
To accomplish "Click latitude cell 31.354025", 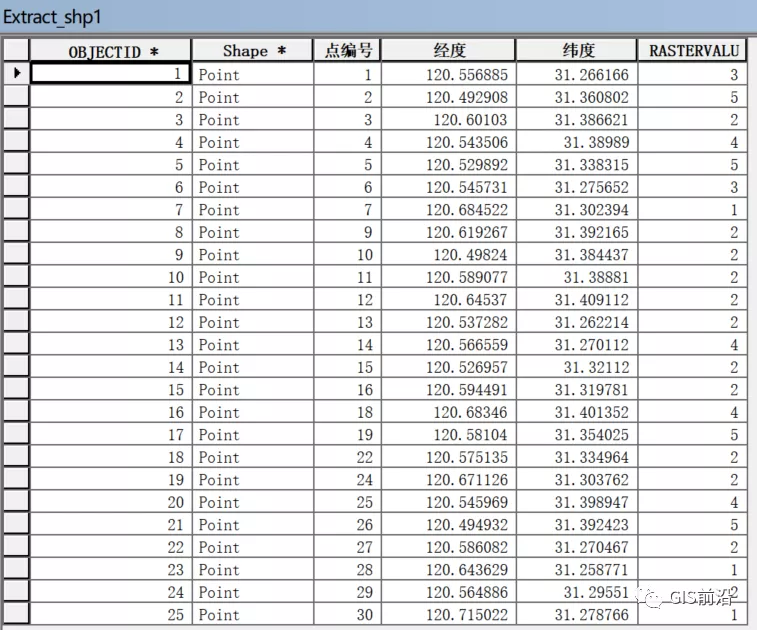I will 577,434.
